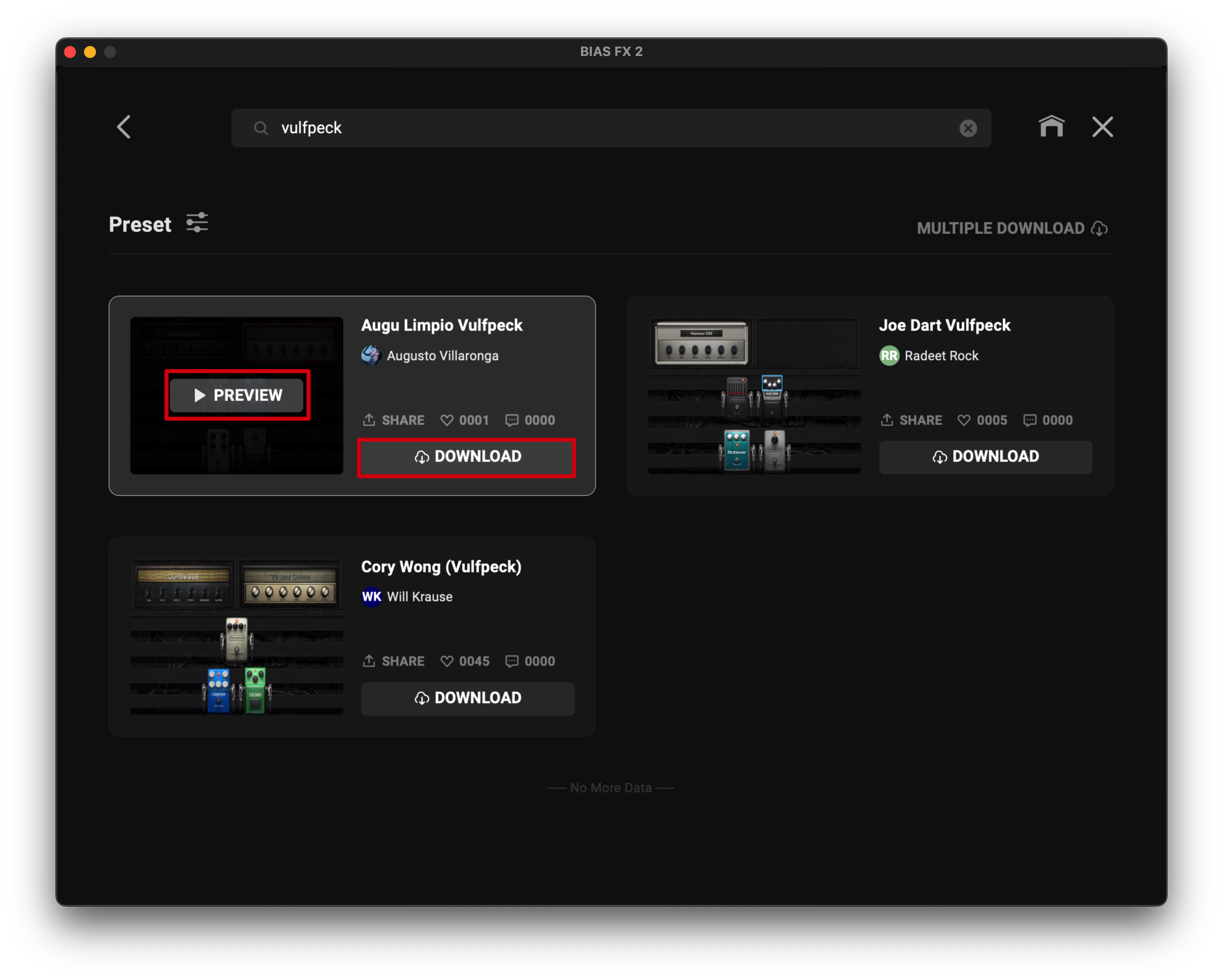Download Augu Limpio Vulfpeck preset
The height and width of the screenshot is (980, 1223).
coord(467,457)
